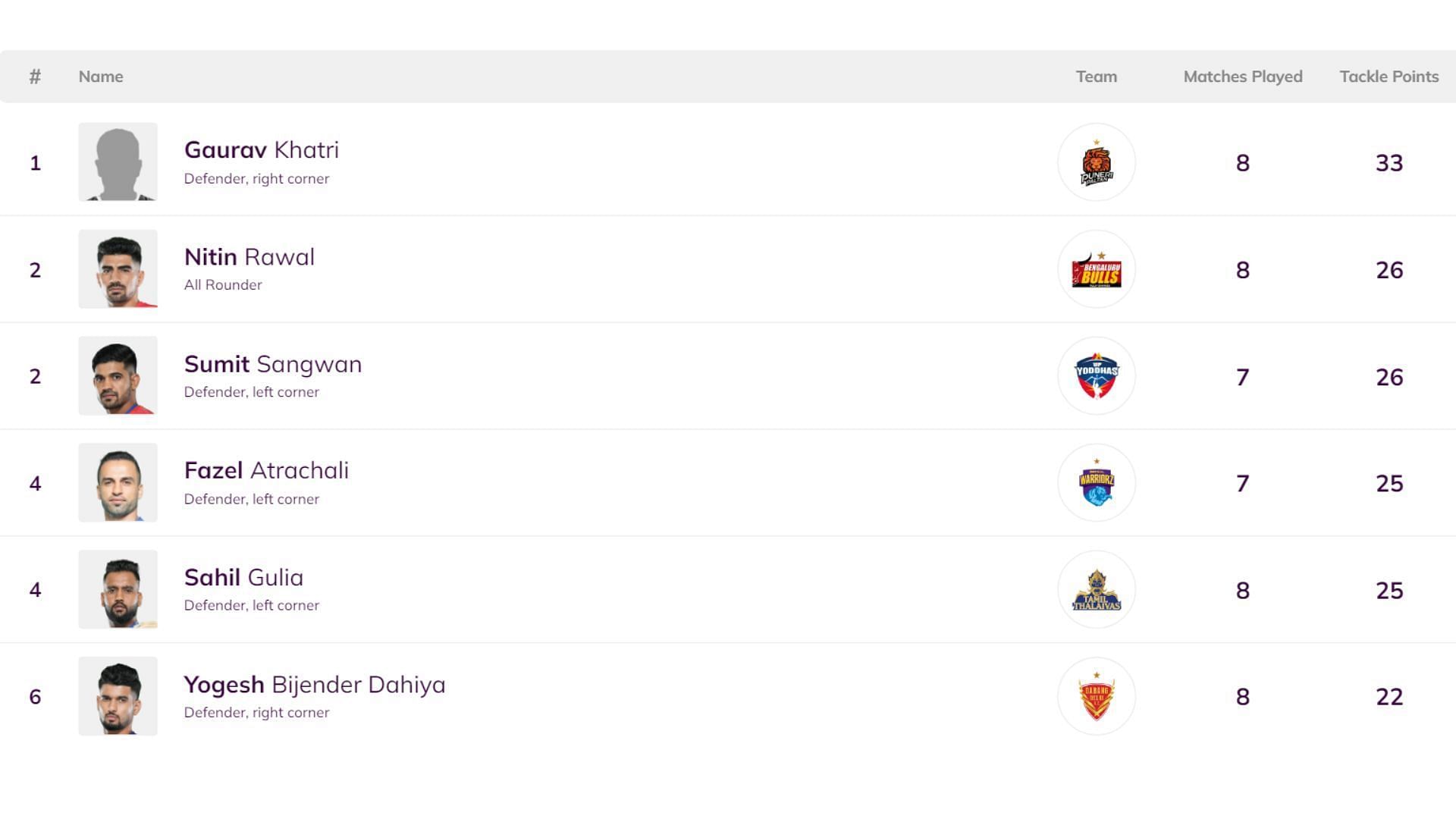
Task: Click Yogesh Bijender Dahiya's player photo
Action: (118, 696)
